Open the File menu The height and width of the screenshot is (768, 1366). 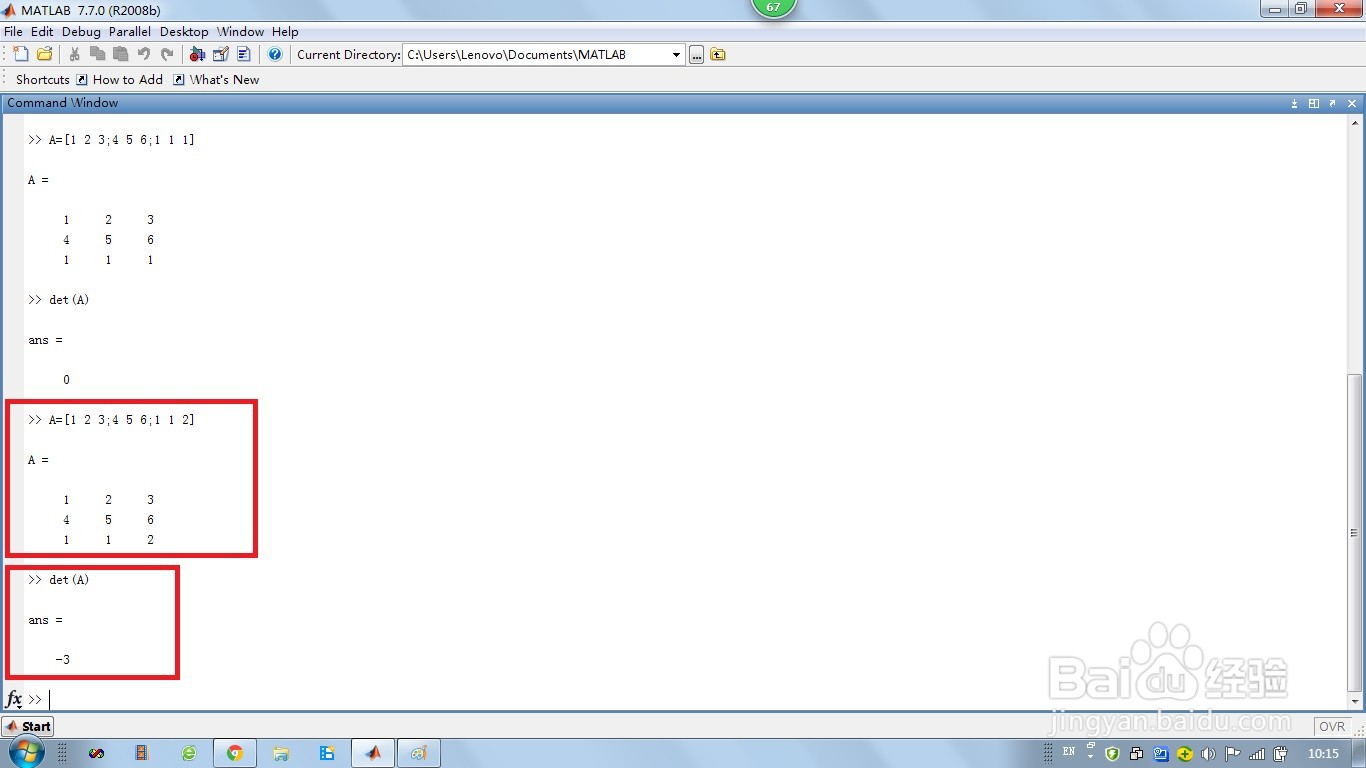pos(13,31)
